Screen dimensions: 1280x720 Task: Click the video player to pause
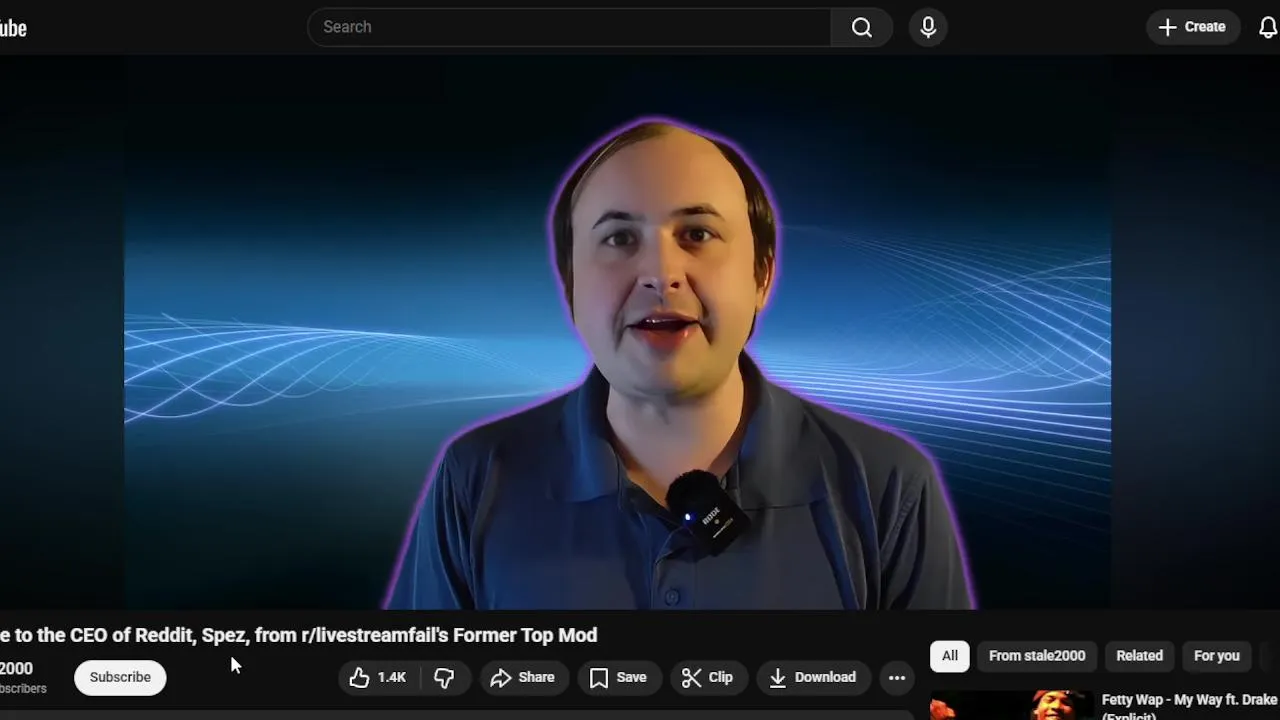click(617, 332)
